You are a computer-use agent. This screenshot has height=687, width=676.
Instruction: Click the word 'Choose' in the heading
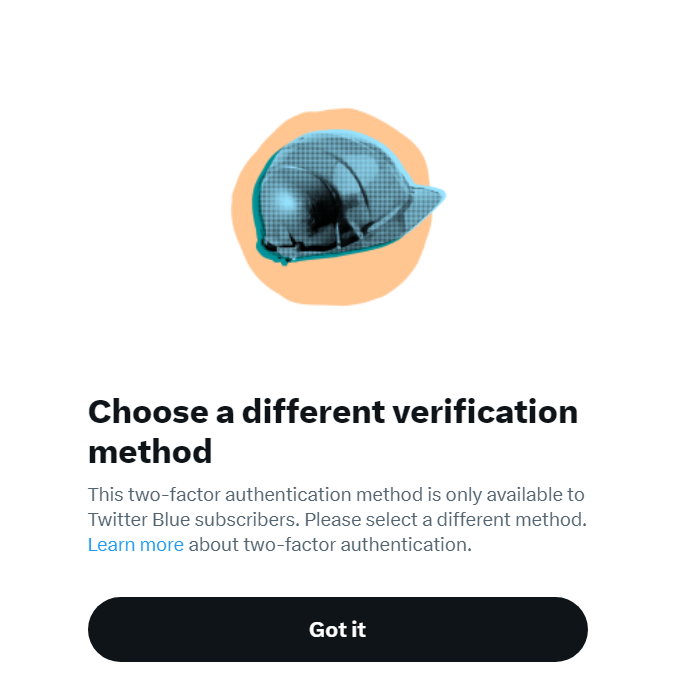point(148,412)
